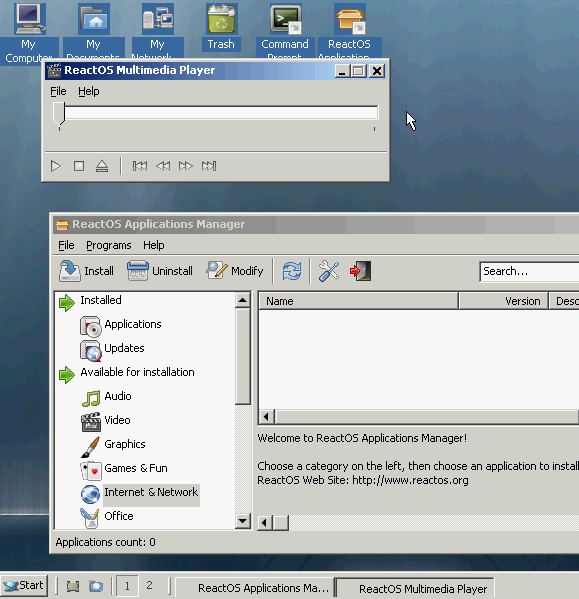Select the Office category
The height and width of the screenshot is (599, 579).
[x=119, y=516]
